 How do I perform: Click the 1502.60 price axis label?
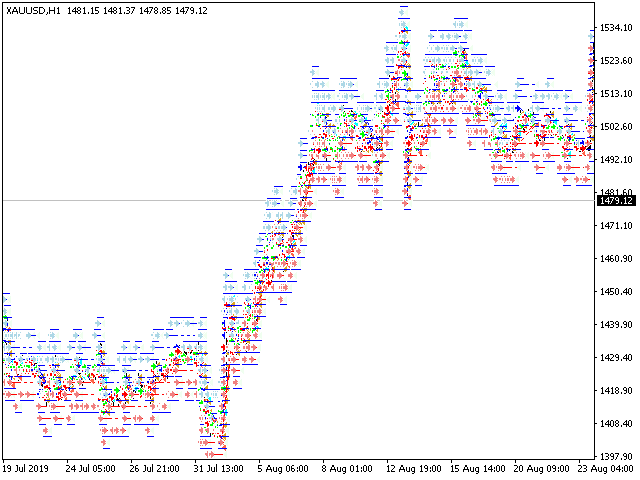616,127
